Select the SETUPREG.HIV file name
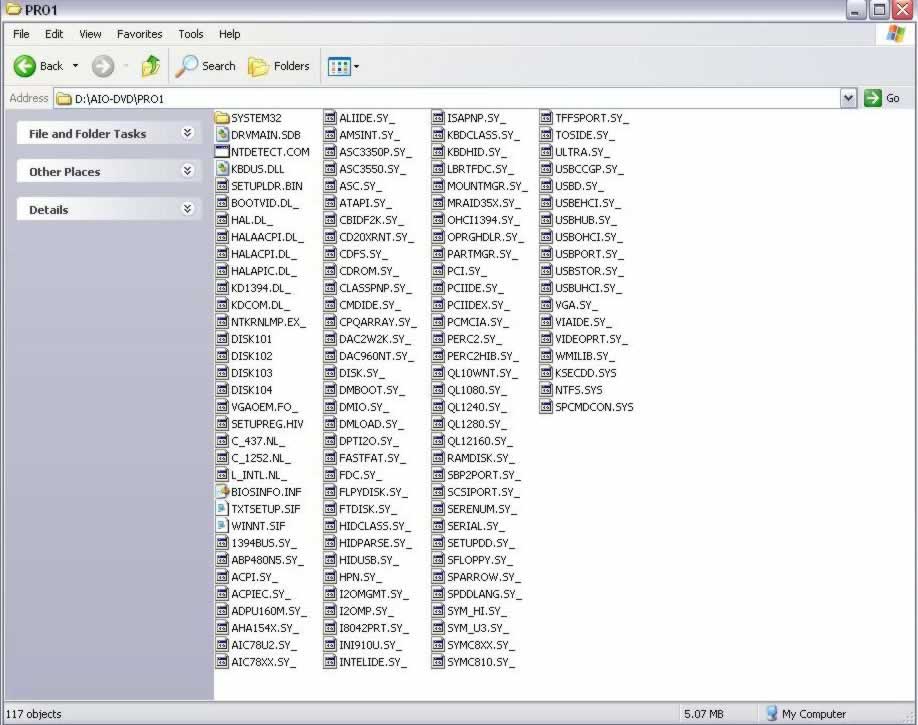The image size is (918, 725). (267, 424)
